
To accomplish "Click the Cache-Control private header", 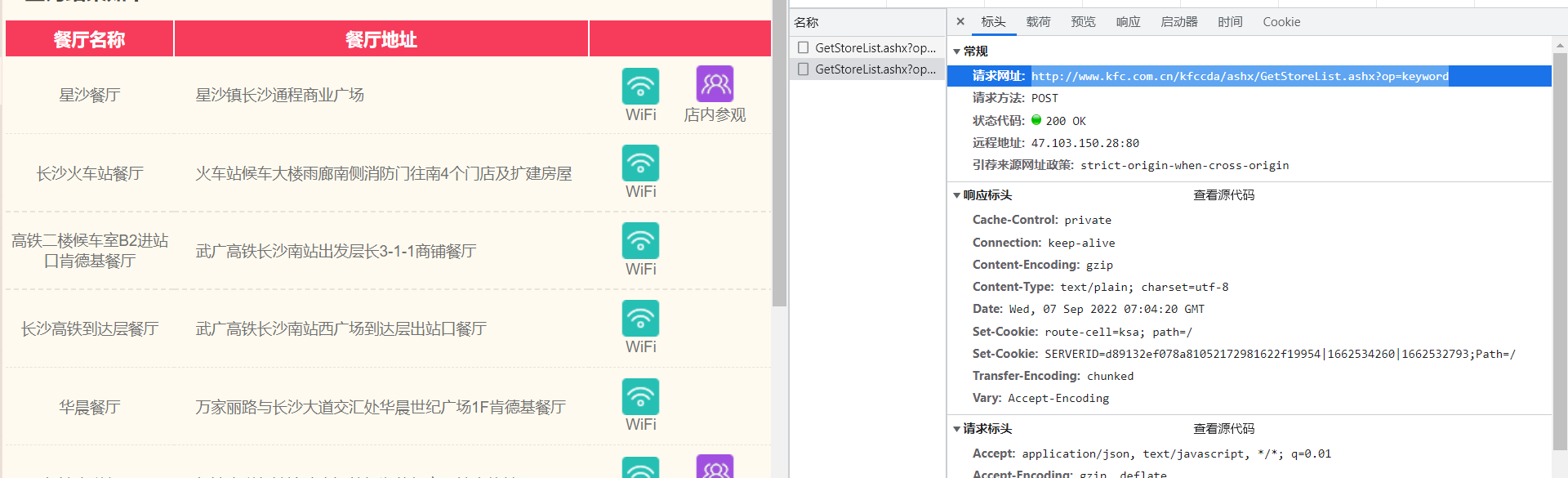I will point(1042,220).
